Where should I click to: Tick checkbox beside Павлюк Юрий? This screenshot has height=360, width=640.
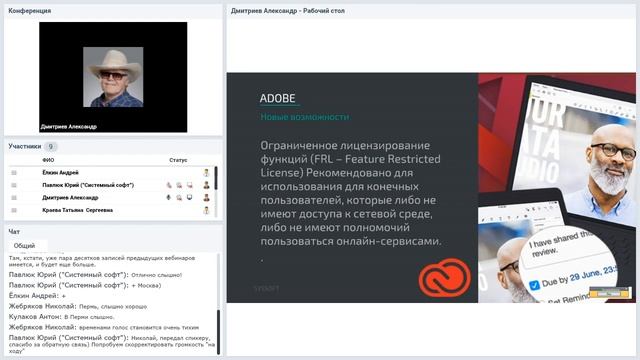click(14, 185)
